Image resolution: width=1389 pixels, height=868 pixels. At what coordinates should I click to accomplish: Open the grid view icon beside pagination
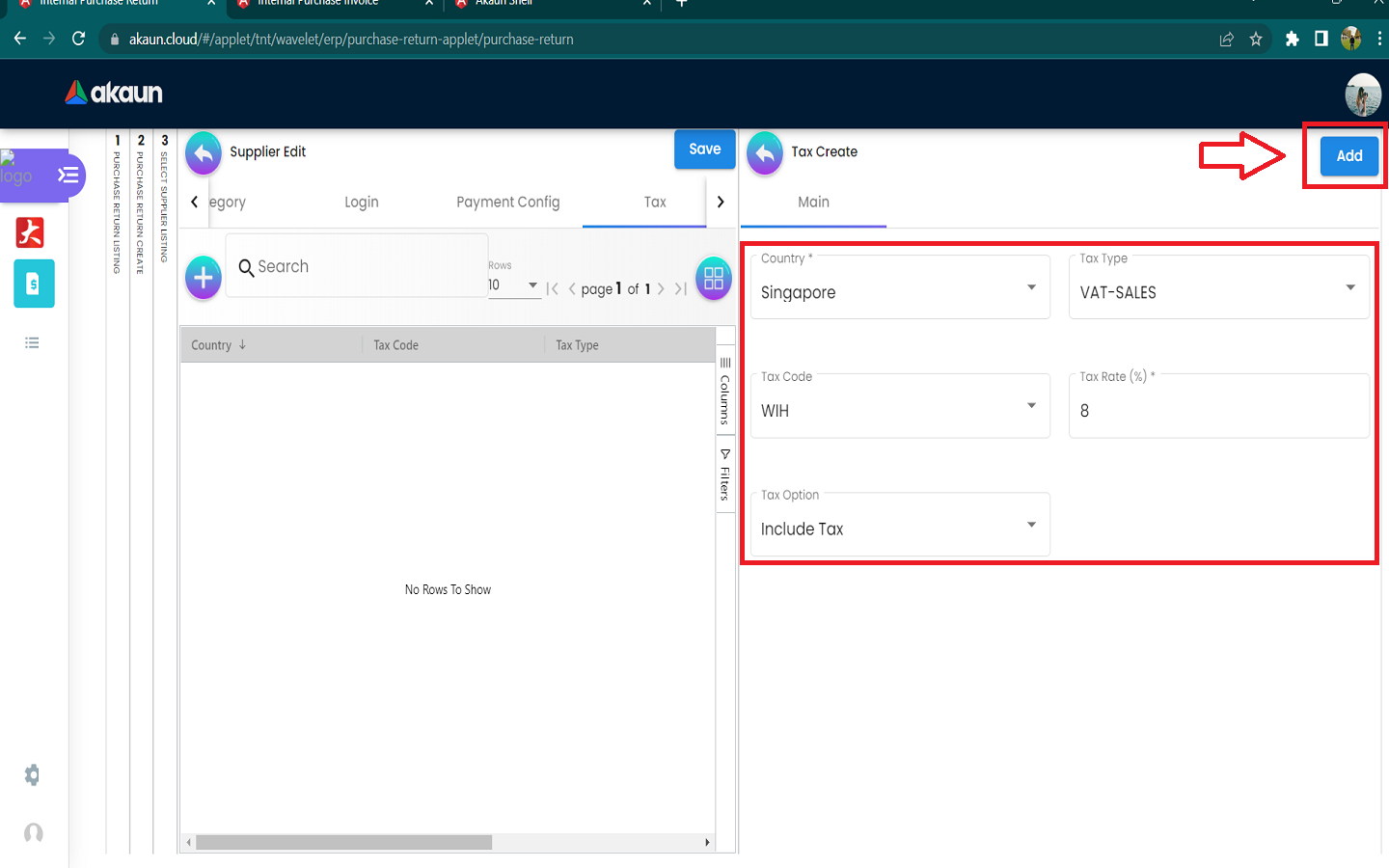(x=713, y=279)
